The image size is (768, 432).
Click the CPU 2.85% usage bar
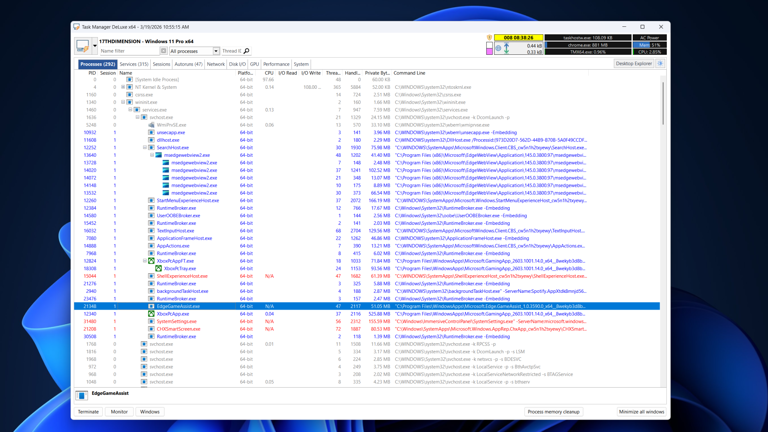[x=649, y=51]
